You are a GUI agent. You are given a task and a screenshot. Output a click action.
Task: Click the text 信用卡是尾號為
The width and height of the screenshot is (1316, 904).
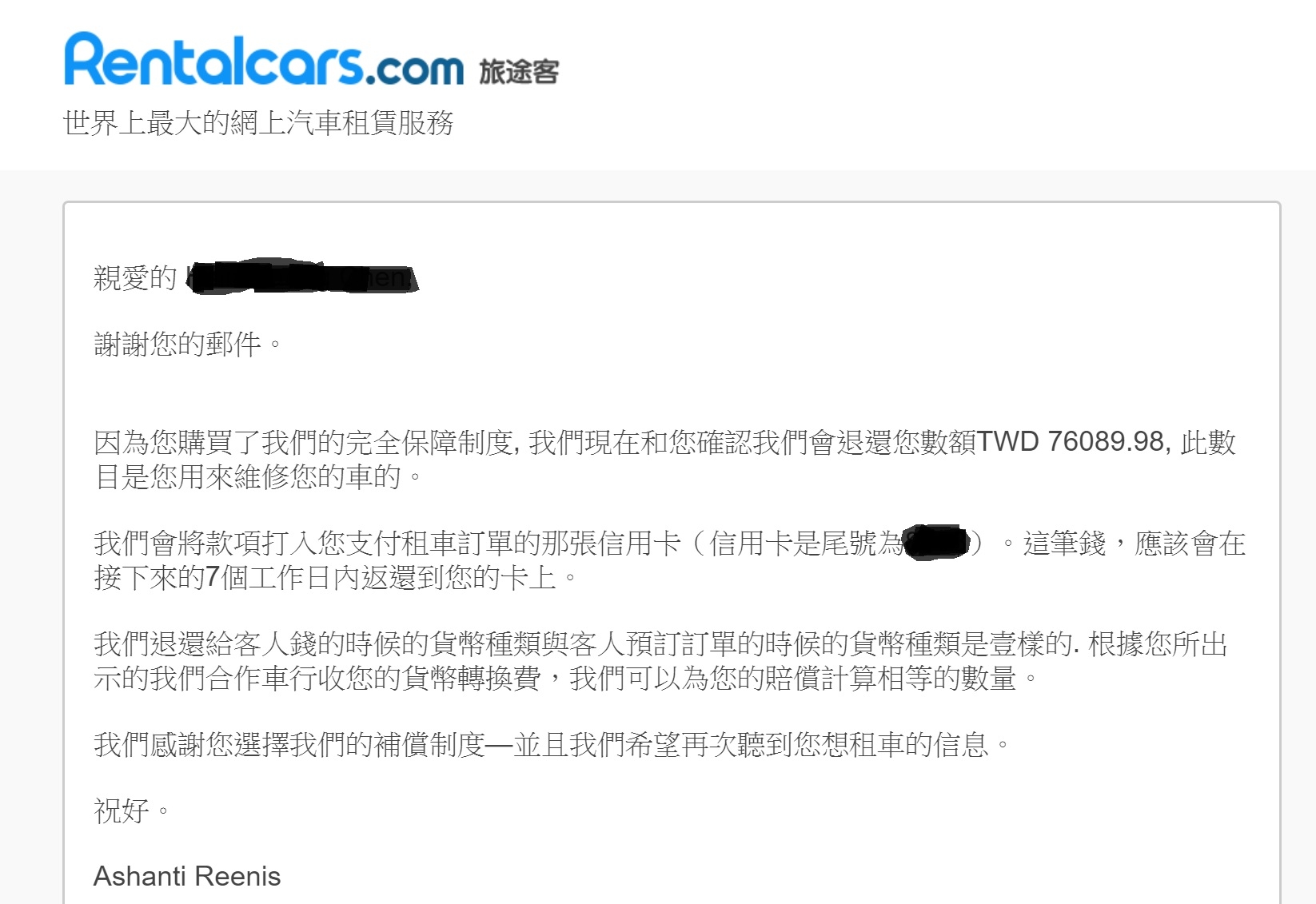pos(807,544)
